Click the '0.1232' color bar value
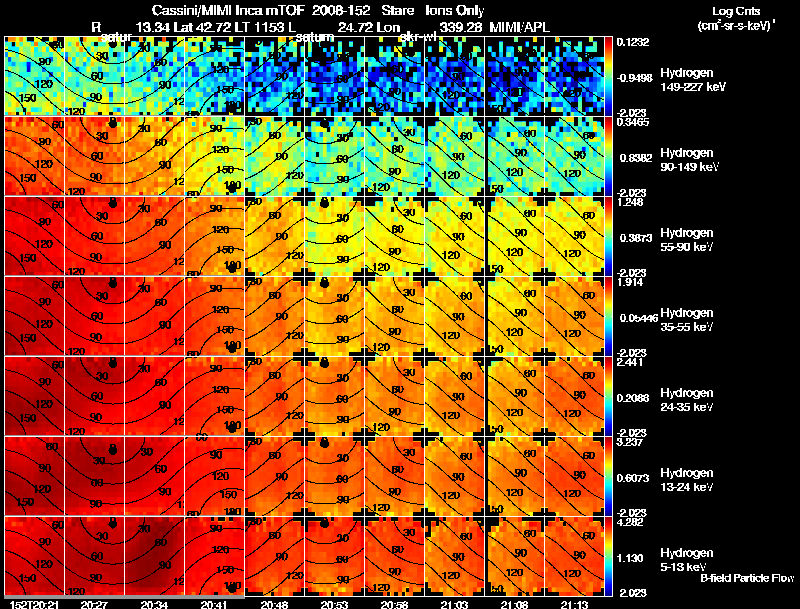 point(633,42)
